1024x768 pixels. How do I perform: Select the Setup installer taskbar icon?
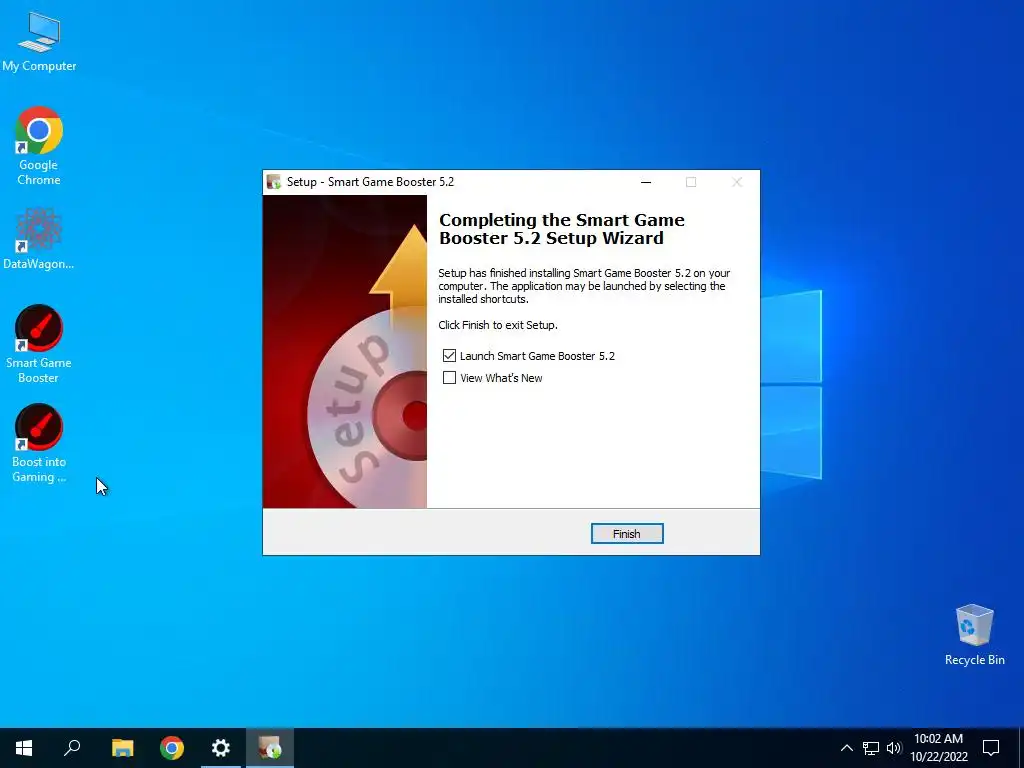pos(270,748)
